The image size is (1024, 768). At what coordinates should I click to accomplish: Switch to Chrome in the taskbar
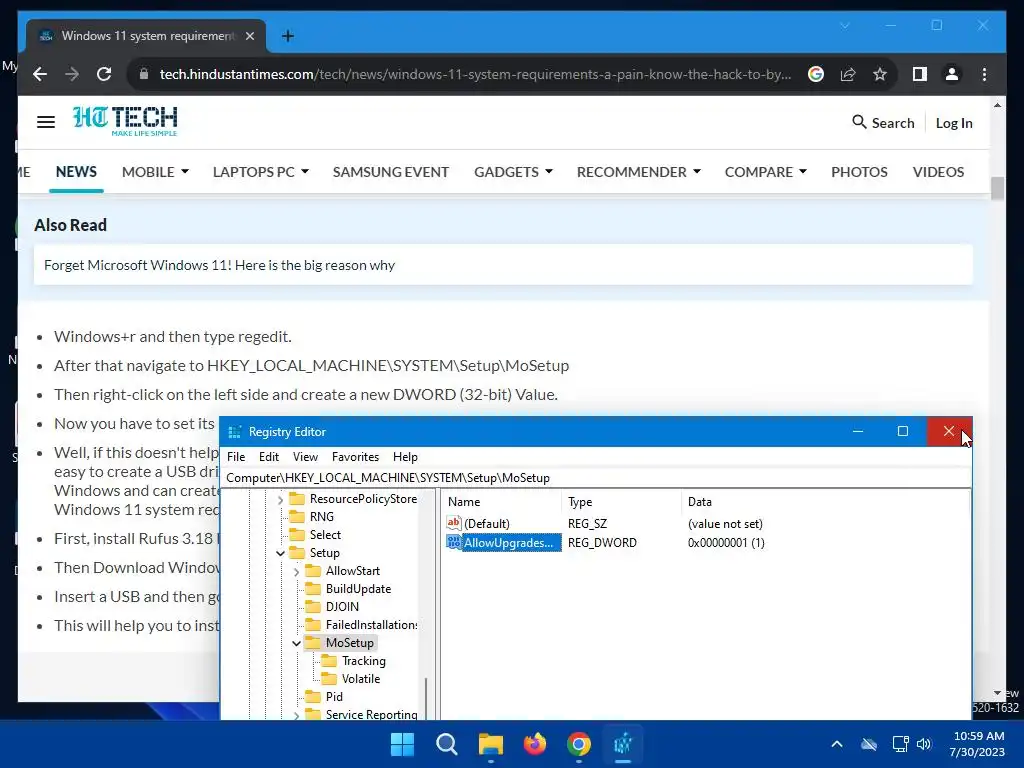579,744
